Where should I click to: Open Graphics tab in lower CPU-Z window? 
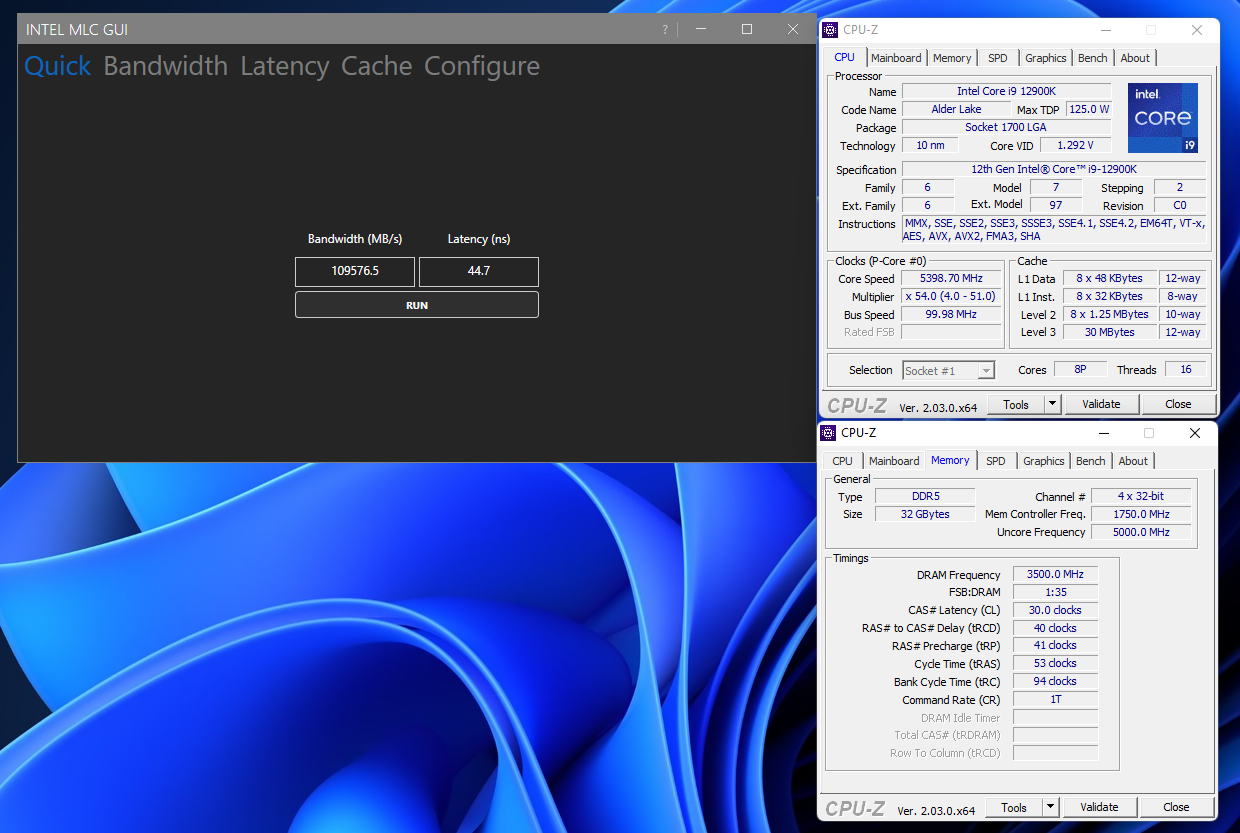click(x=1044, y=461)
